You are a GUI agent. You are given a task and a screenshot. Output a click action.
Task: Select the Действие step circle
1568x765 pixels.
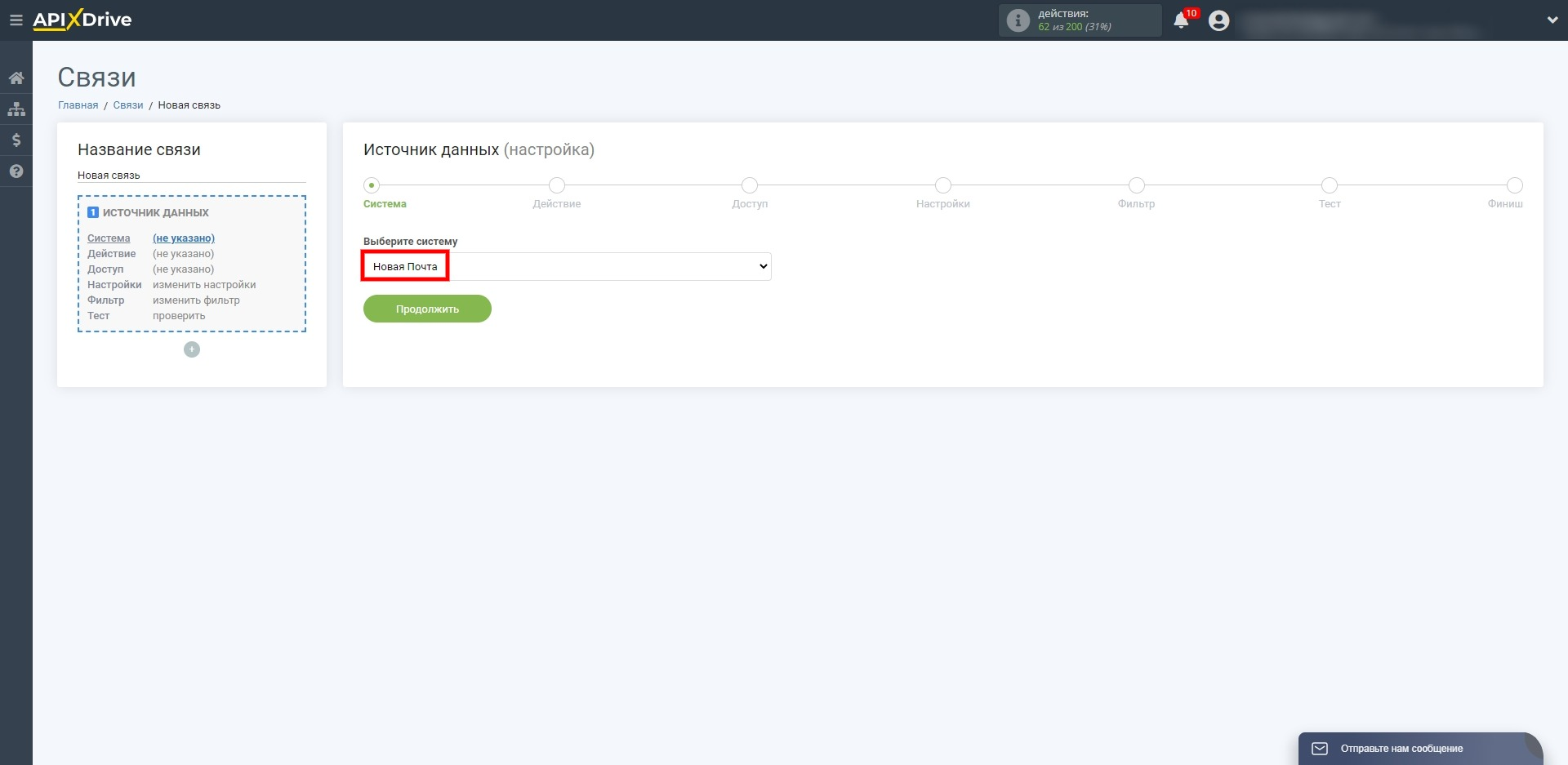(557, 185)
